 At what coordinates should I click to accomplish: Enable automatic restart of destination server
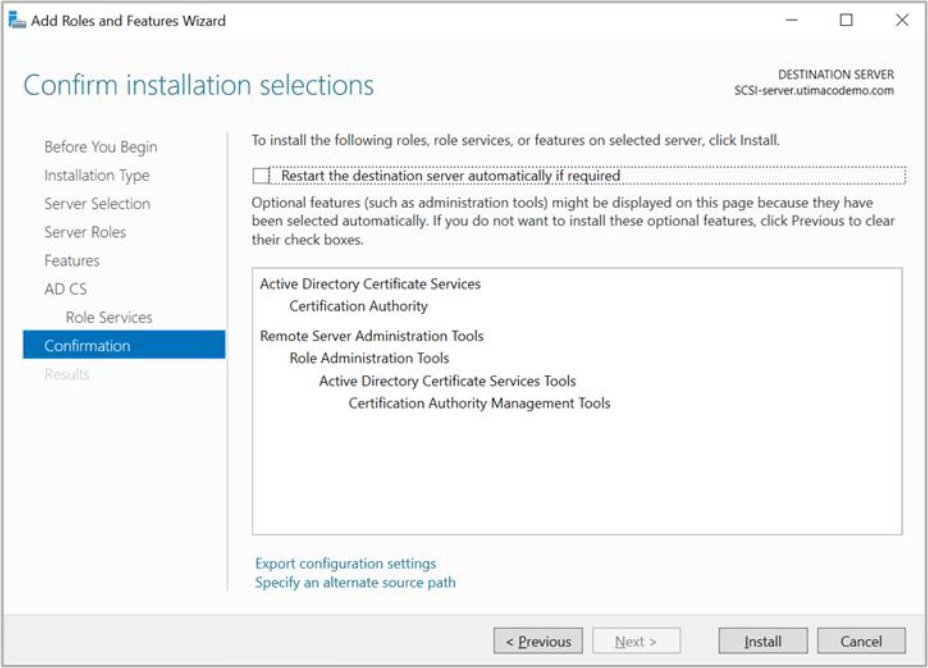pyautogui.click(x=262, y=176)
